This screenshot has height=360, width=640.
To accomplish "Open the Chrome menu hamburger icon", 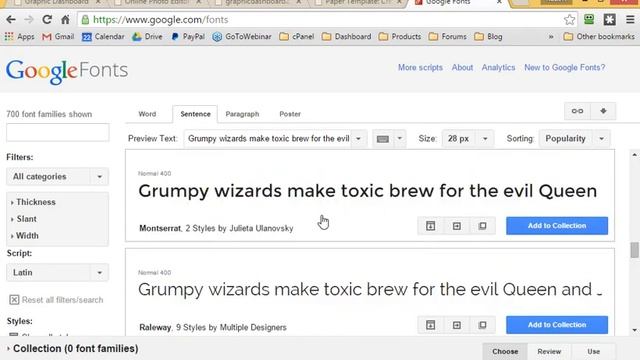I will coord(630,20).
